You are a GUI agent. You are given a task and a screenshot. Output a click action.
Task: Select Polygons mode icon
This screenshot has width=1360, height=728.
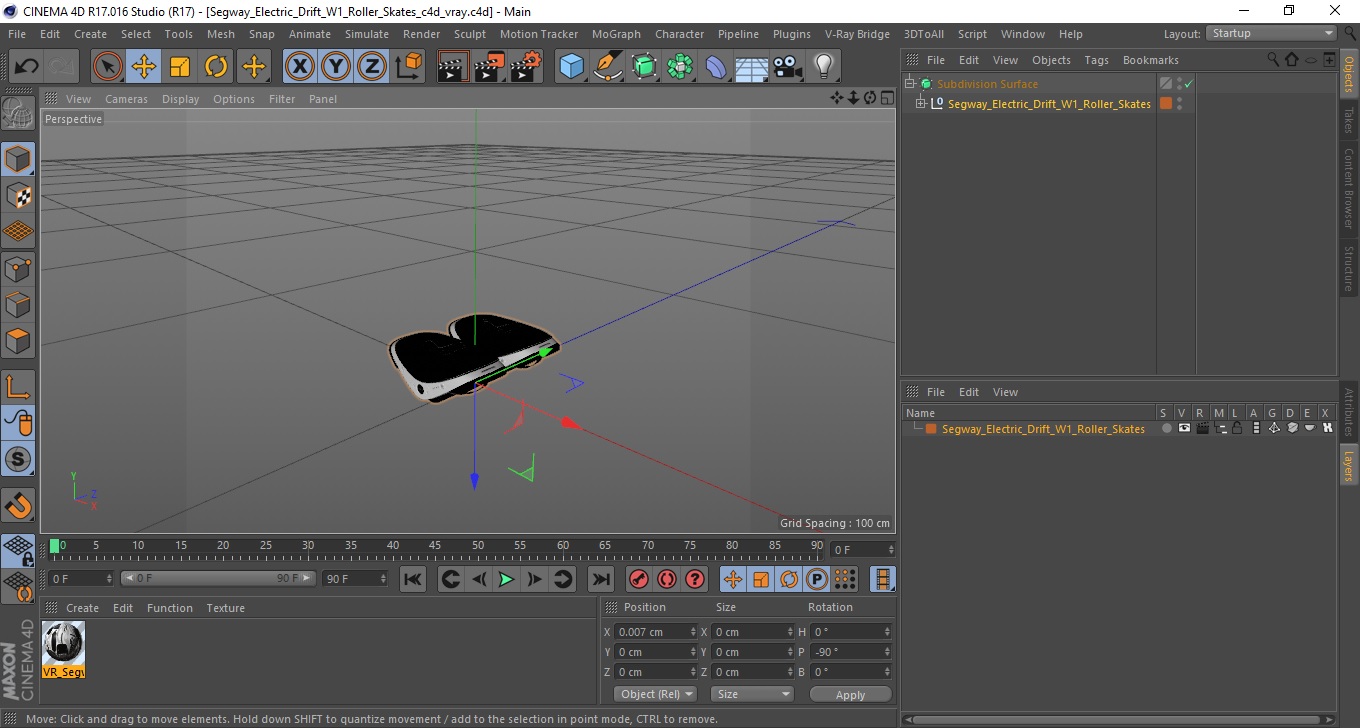point(18,340)
